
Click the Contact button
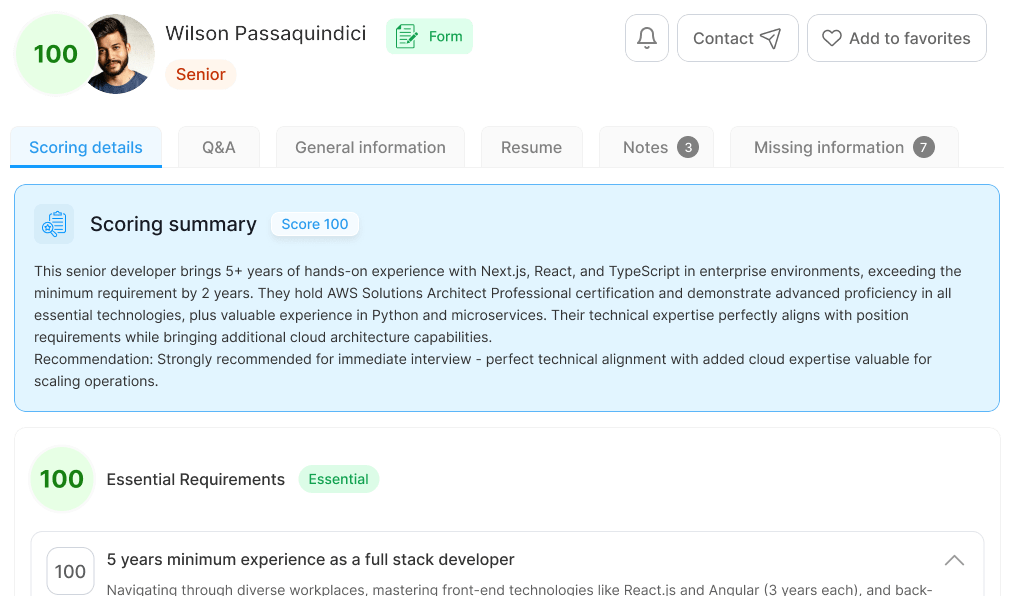[738, 38]
